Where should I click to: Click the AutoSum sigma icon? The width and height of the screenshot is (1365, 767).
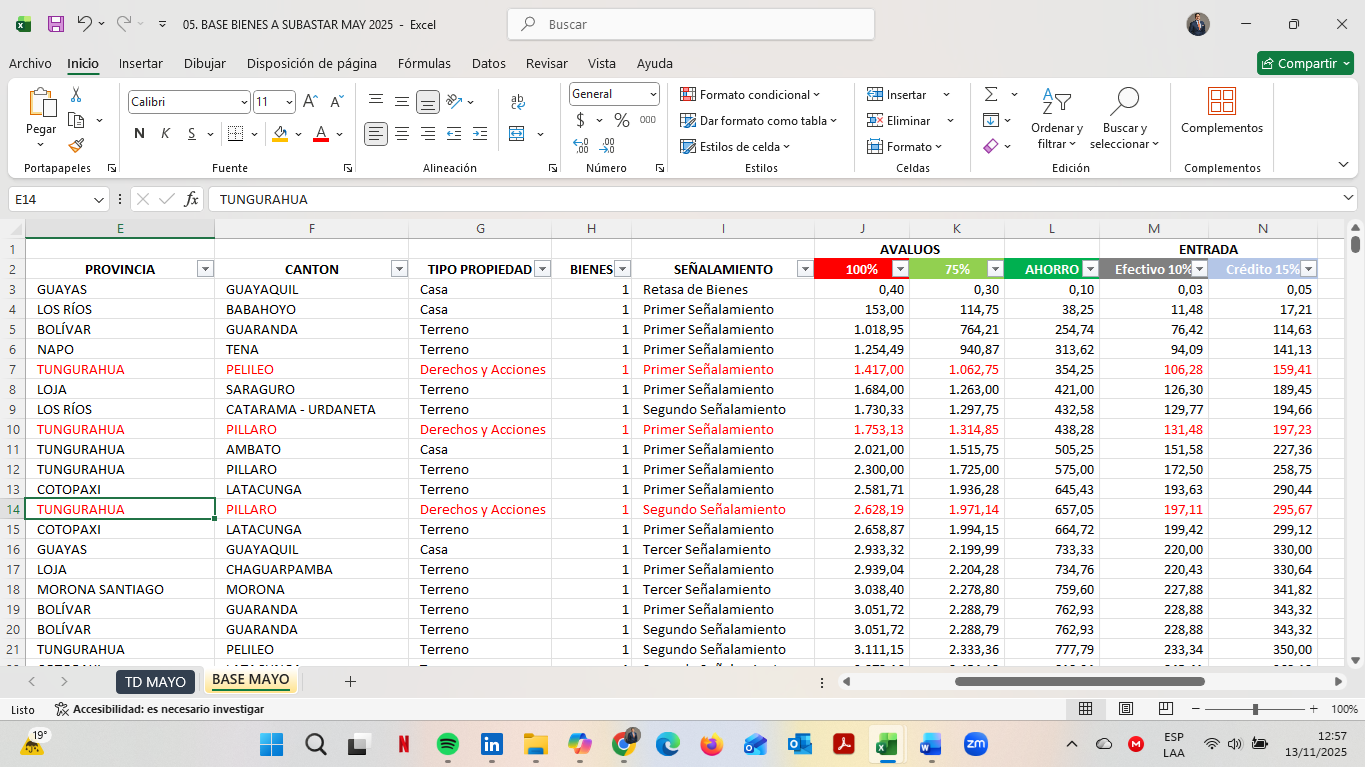coord(991,94)
